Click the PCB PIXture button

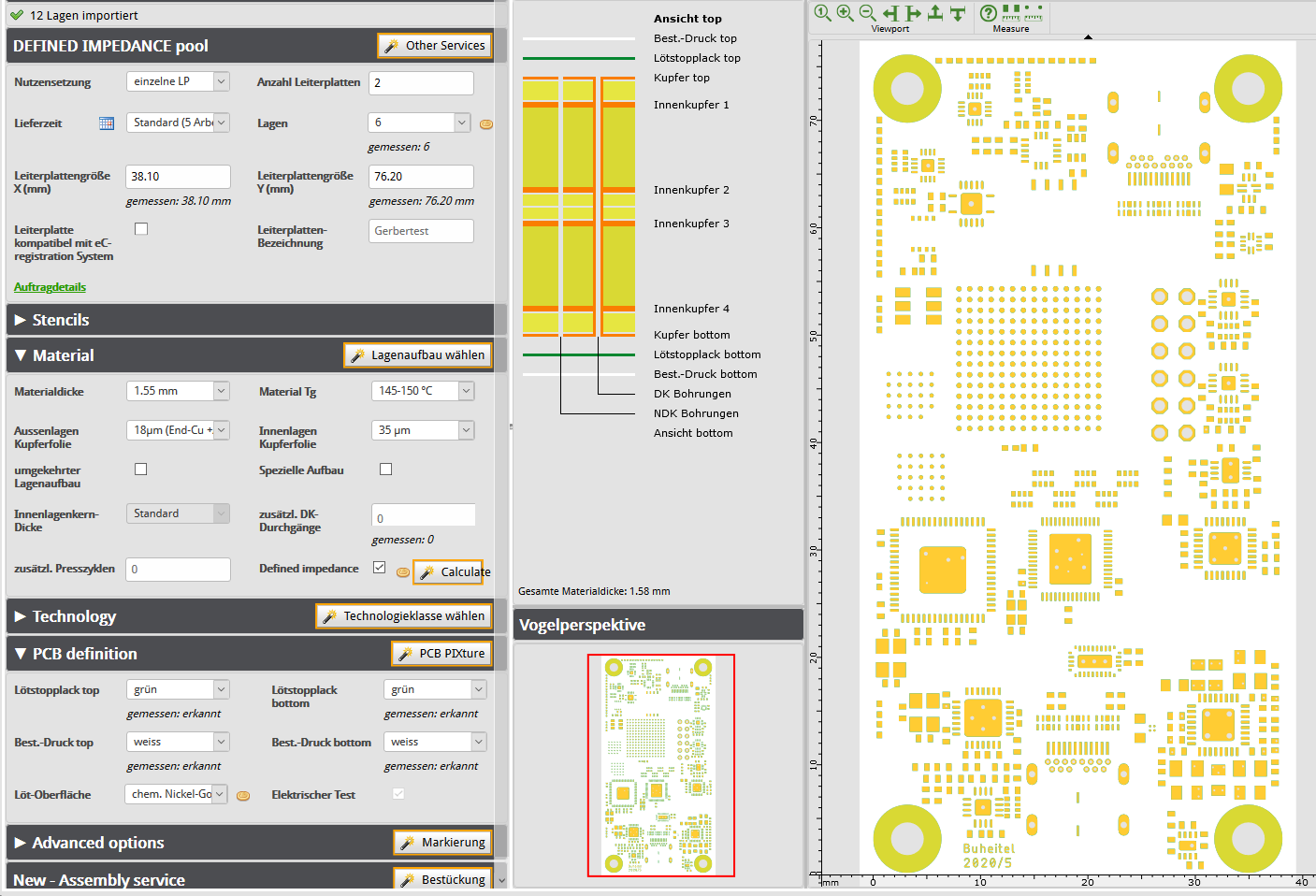[x=441, y=654]
